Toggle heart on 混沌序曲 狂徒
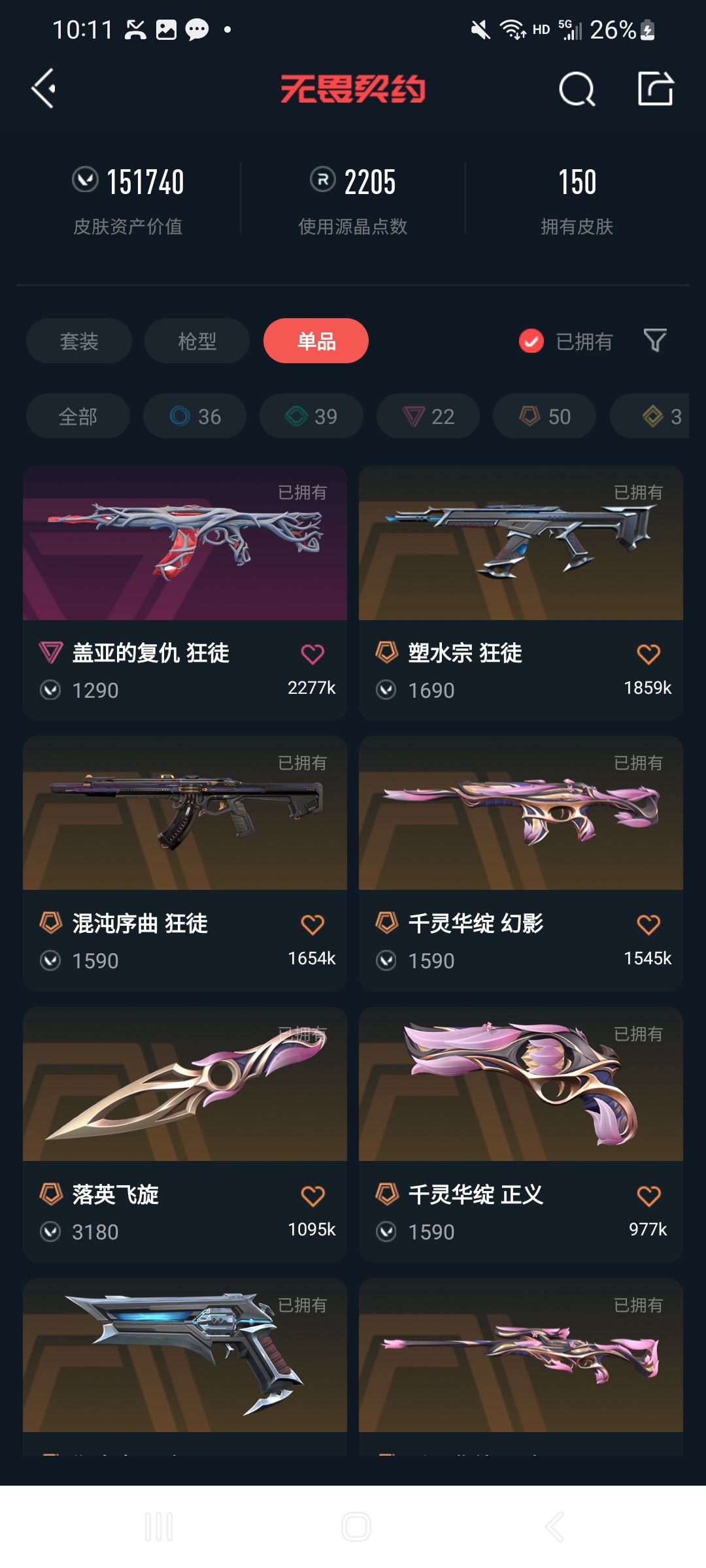Viewport: 706px width, 1568px height. 312,924
